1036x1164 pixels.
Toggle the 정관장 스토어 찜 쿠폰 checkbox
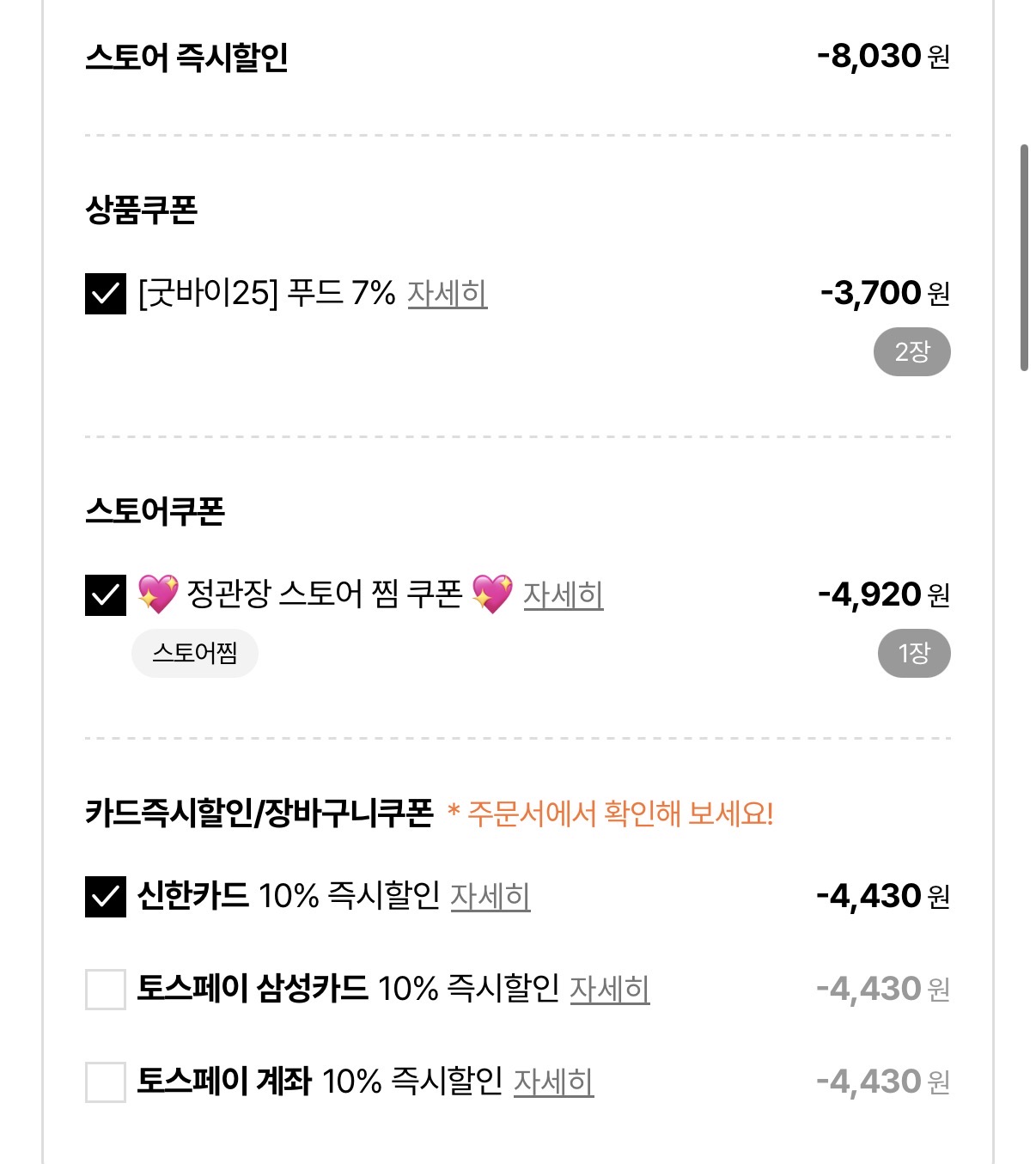click(106, 595)
